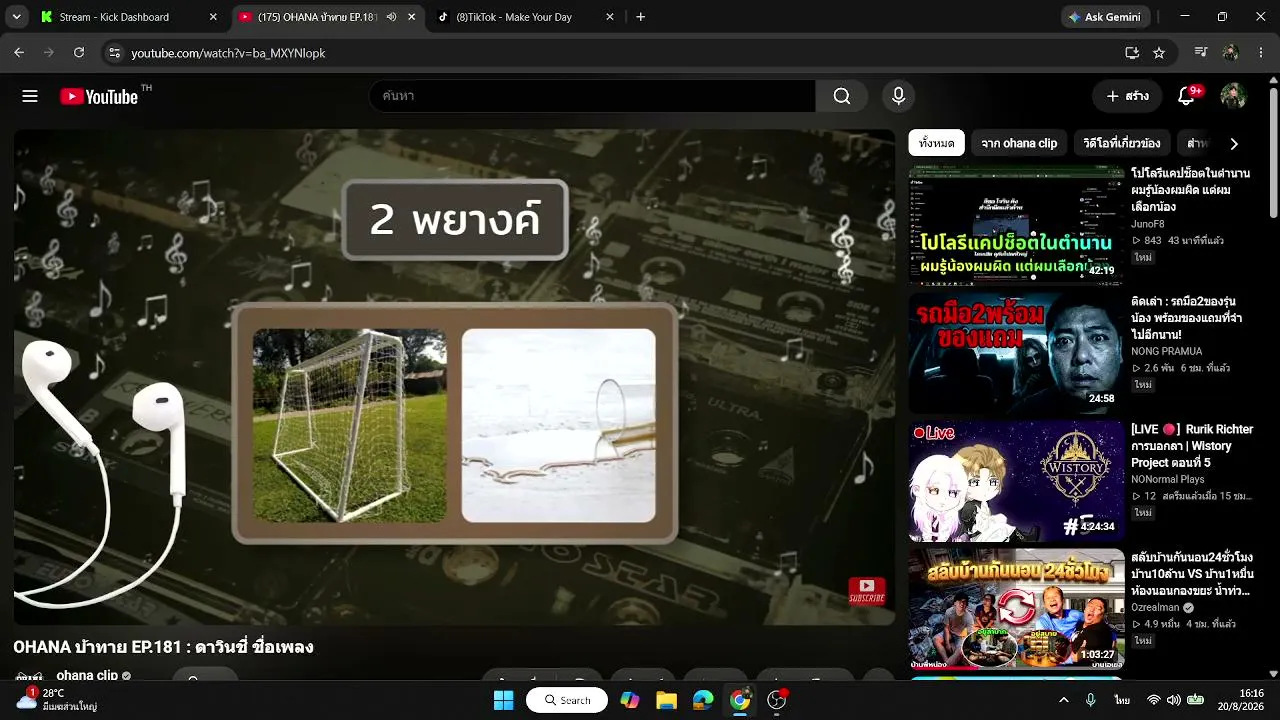Open the YouTube account avatar menu

click(x=1233, y=96)
